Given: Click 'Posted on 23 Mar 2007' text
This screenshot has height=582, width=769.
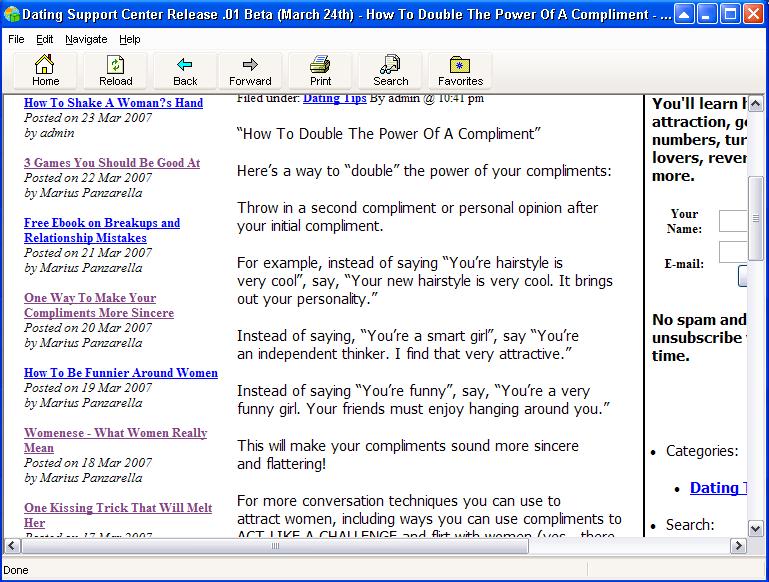Looking at the screenshot, I should tap(88, 118).
